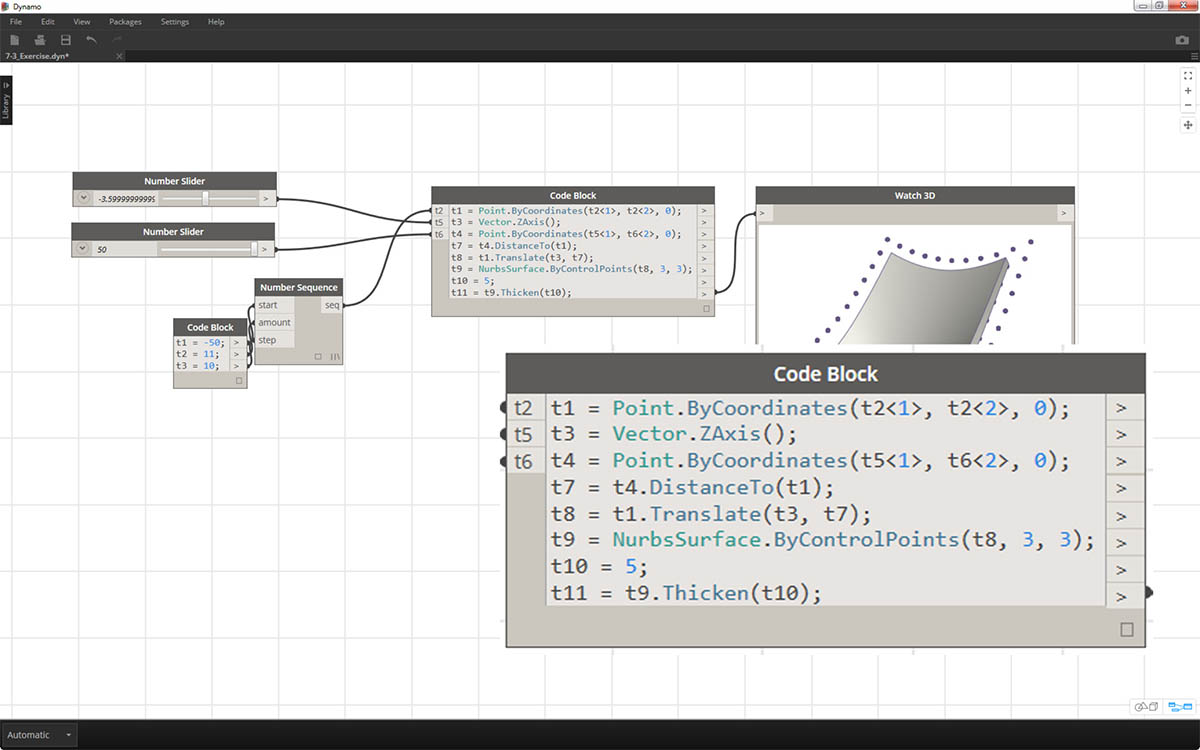
Task: Click the top Number Slider handle
Action: click(x=205, y=198)
